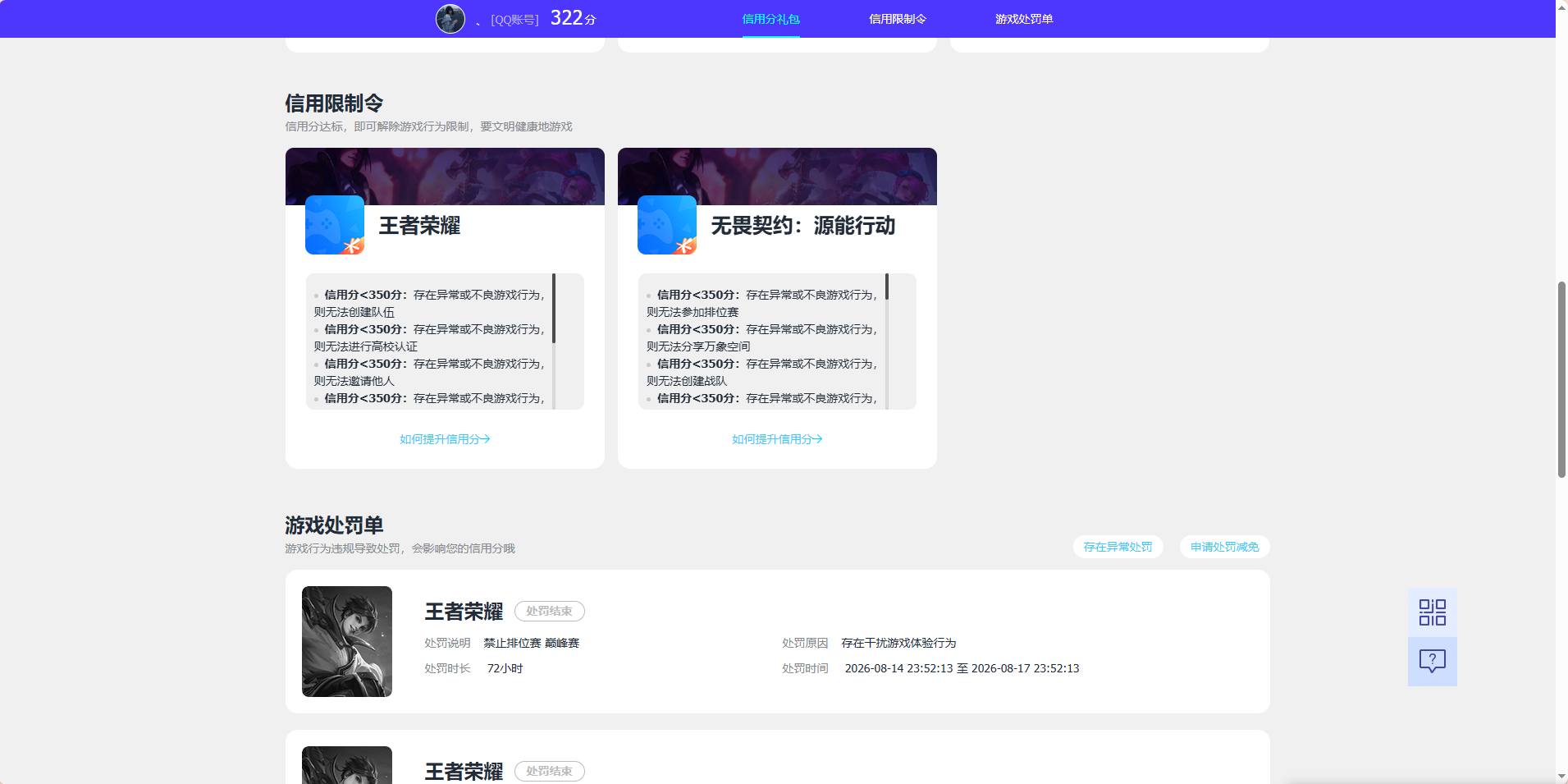Click the page vertical scrollbar thumb

pyautogui.click(x=1561, y=379)
